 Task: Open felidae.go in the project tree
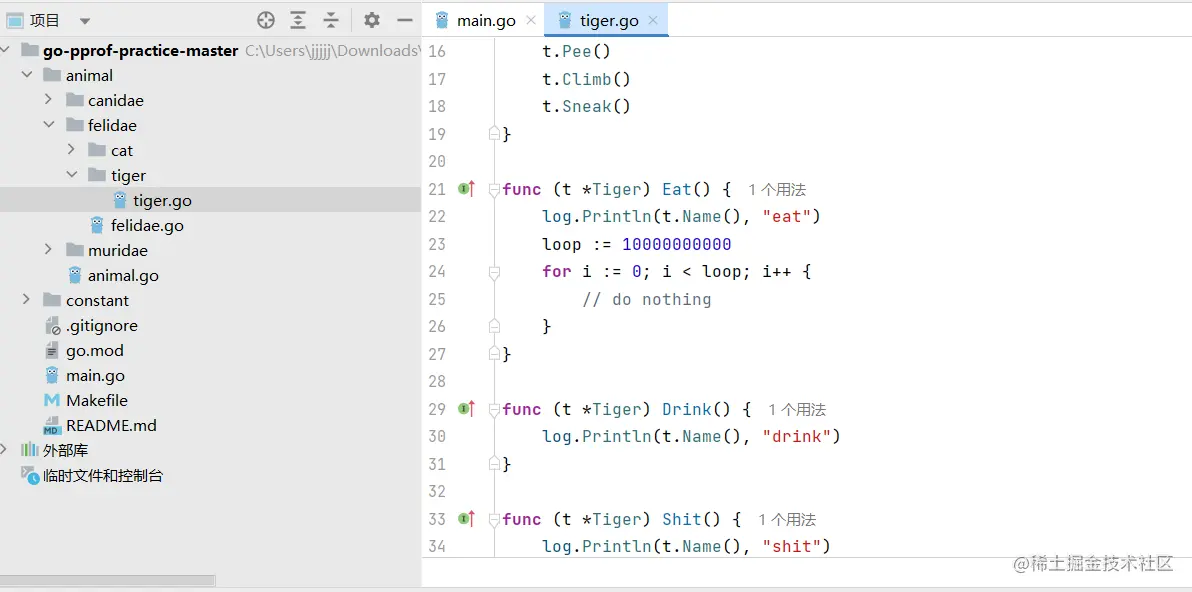[147, 226]
